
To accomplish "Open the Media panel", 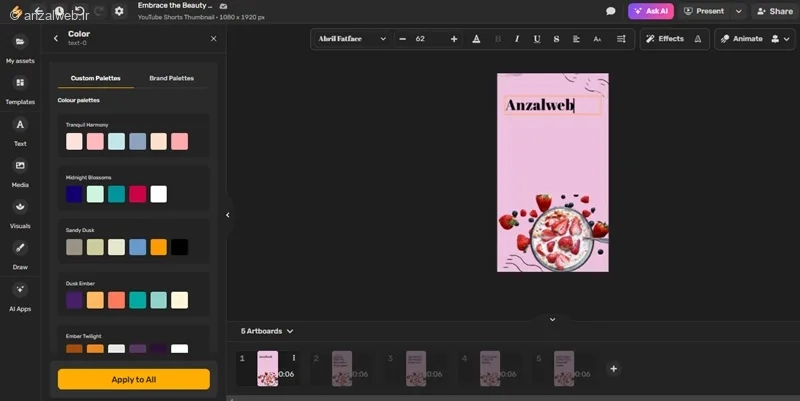I will [20, 173].
